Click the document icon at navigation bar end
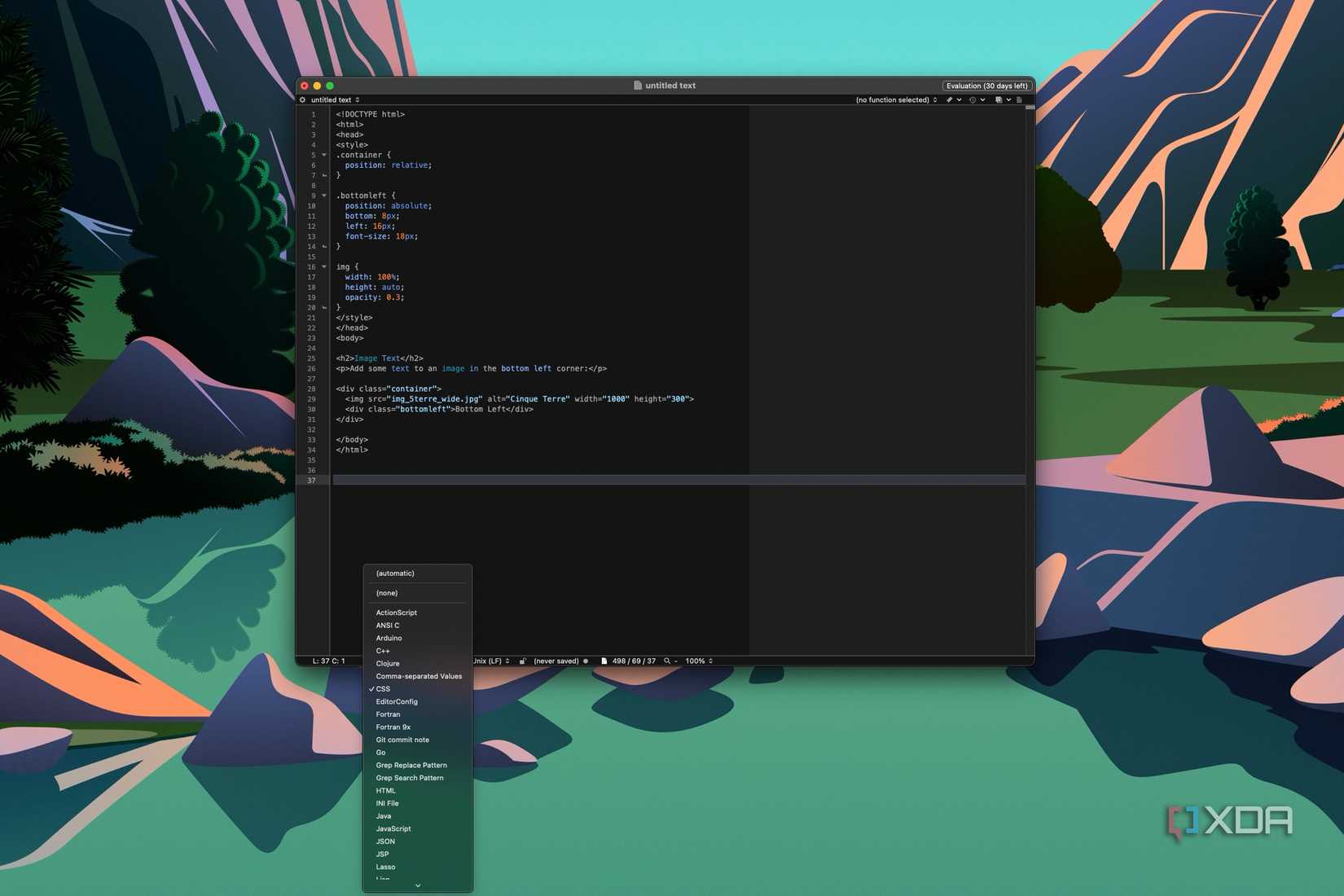This screenshot has height=896, width=1344. click(1019, 100)
